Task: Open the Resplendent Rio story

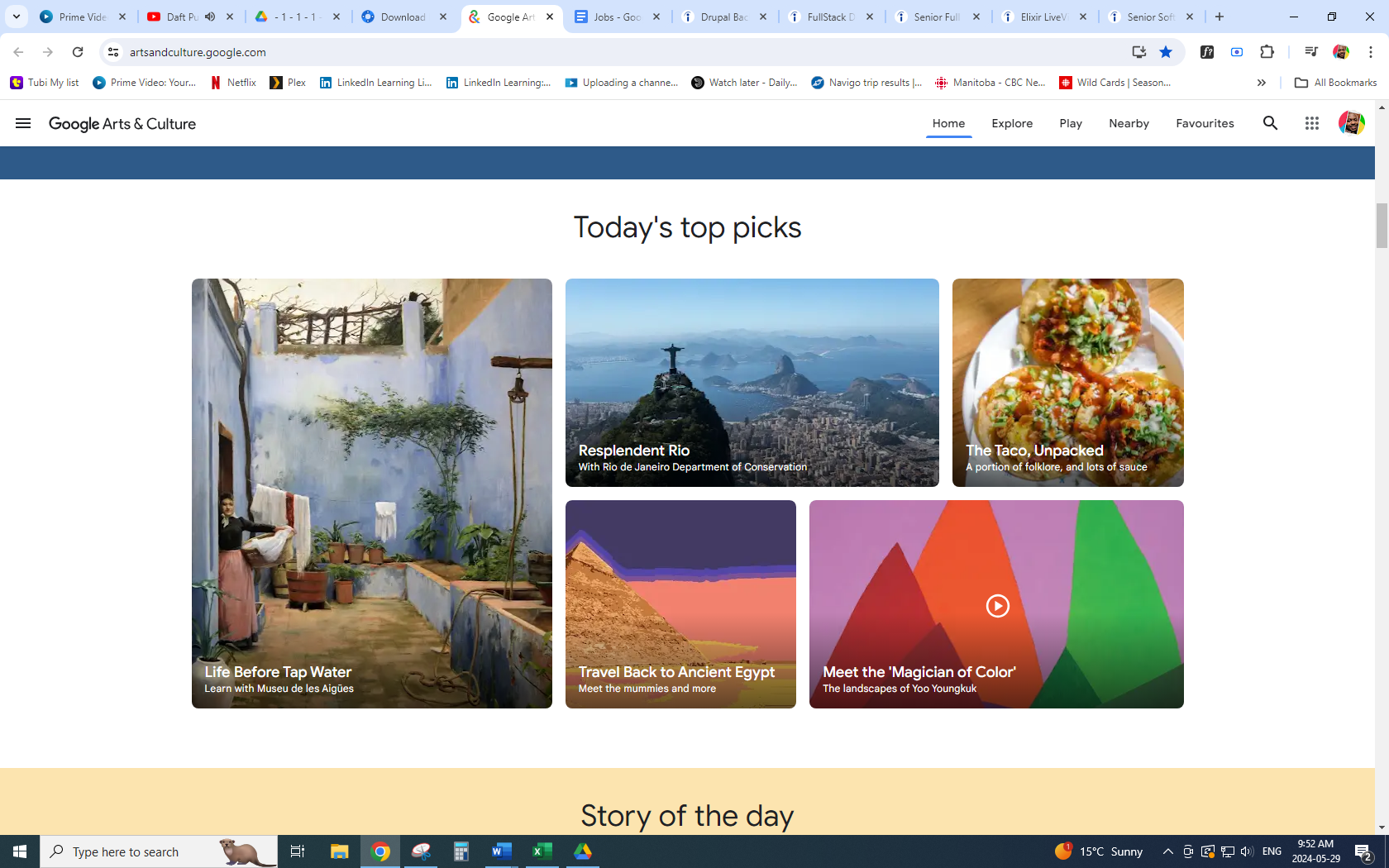Action: [752, 383]
